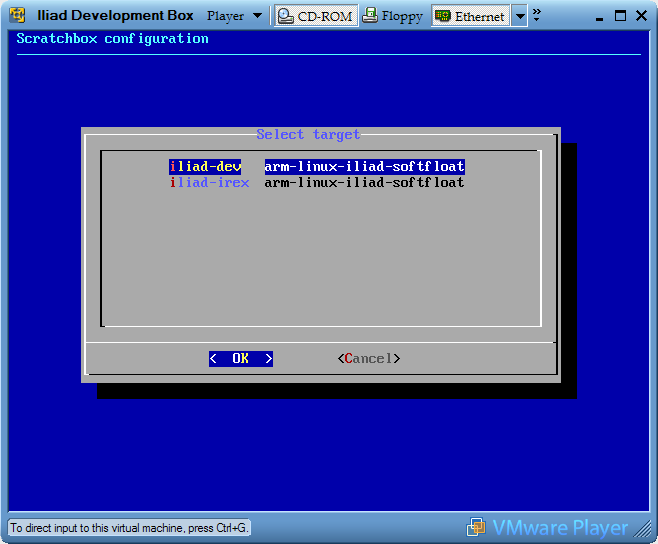Image resolution: width=658 pixels, height=544 pixels.
Task: Toggle the Floppy device button
Action: (393, 16)
